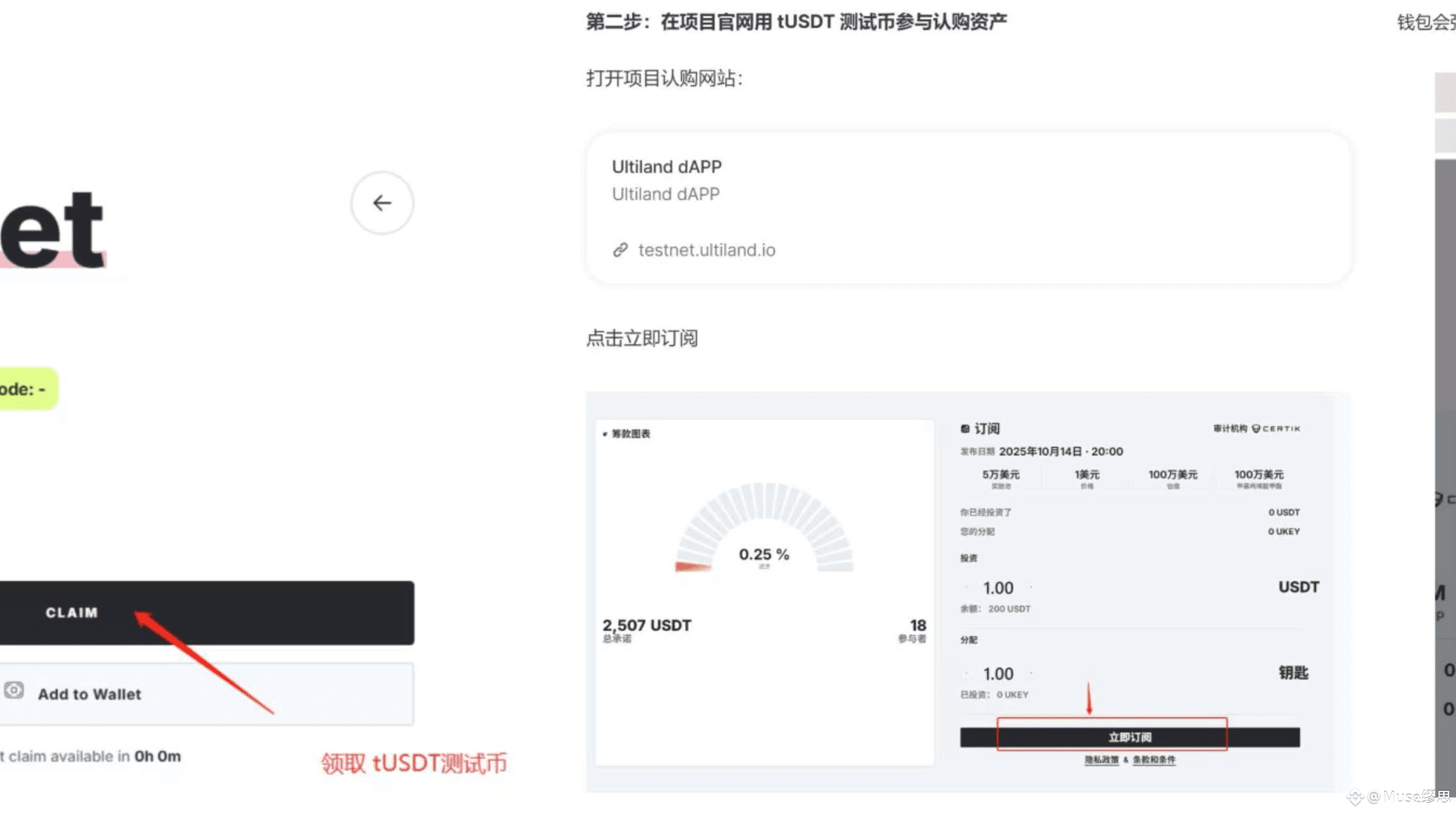Click the Ultiland dAPP card title
This screenshot has width=1456, height=813.
[667, 167]
